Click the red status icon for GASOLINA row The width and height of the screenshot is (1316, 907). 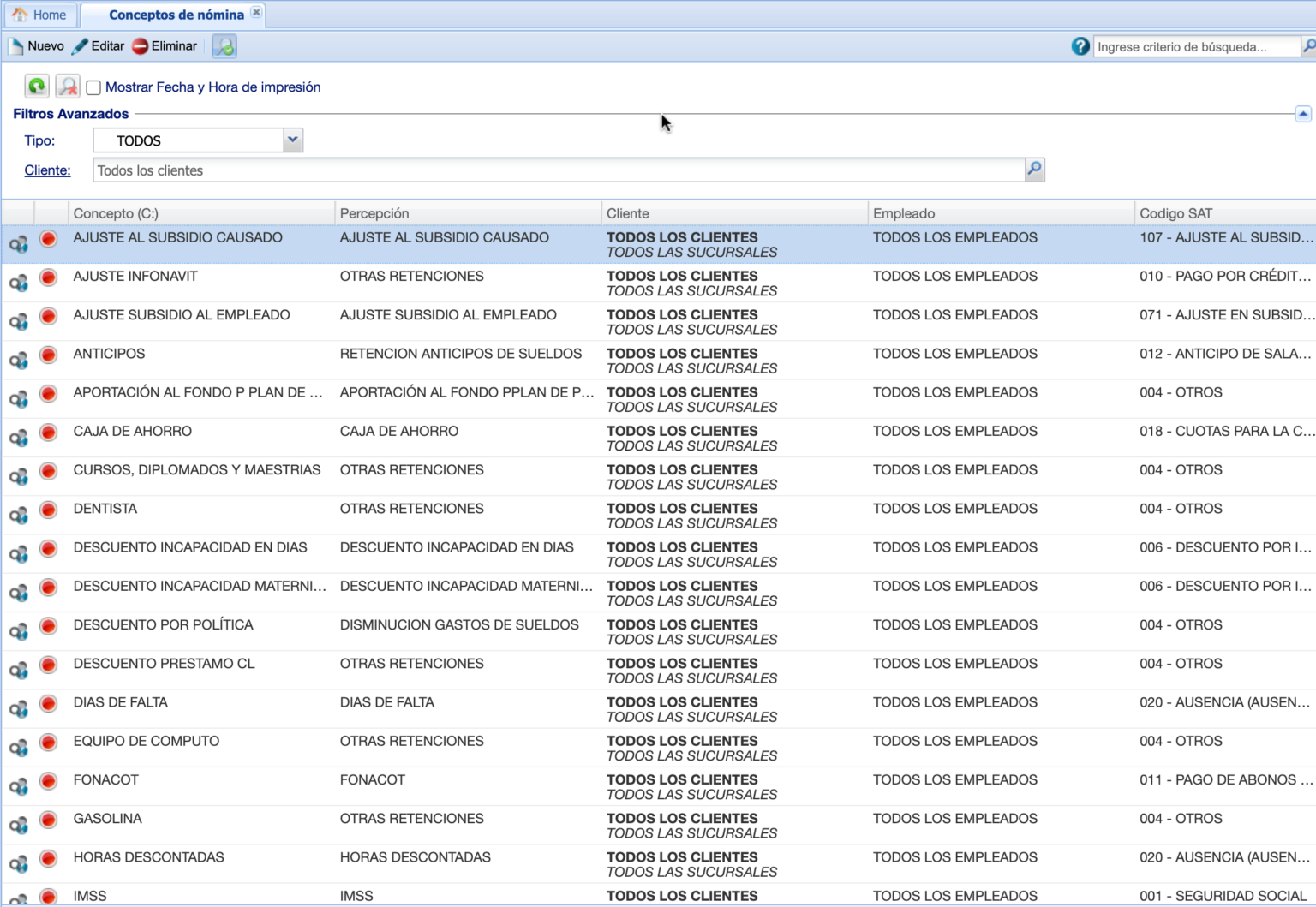coord(49,820)
